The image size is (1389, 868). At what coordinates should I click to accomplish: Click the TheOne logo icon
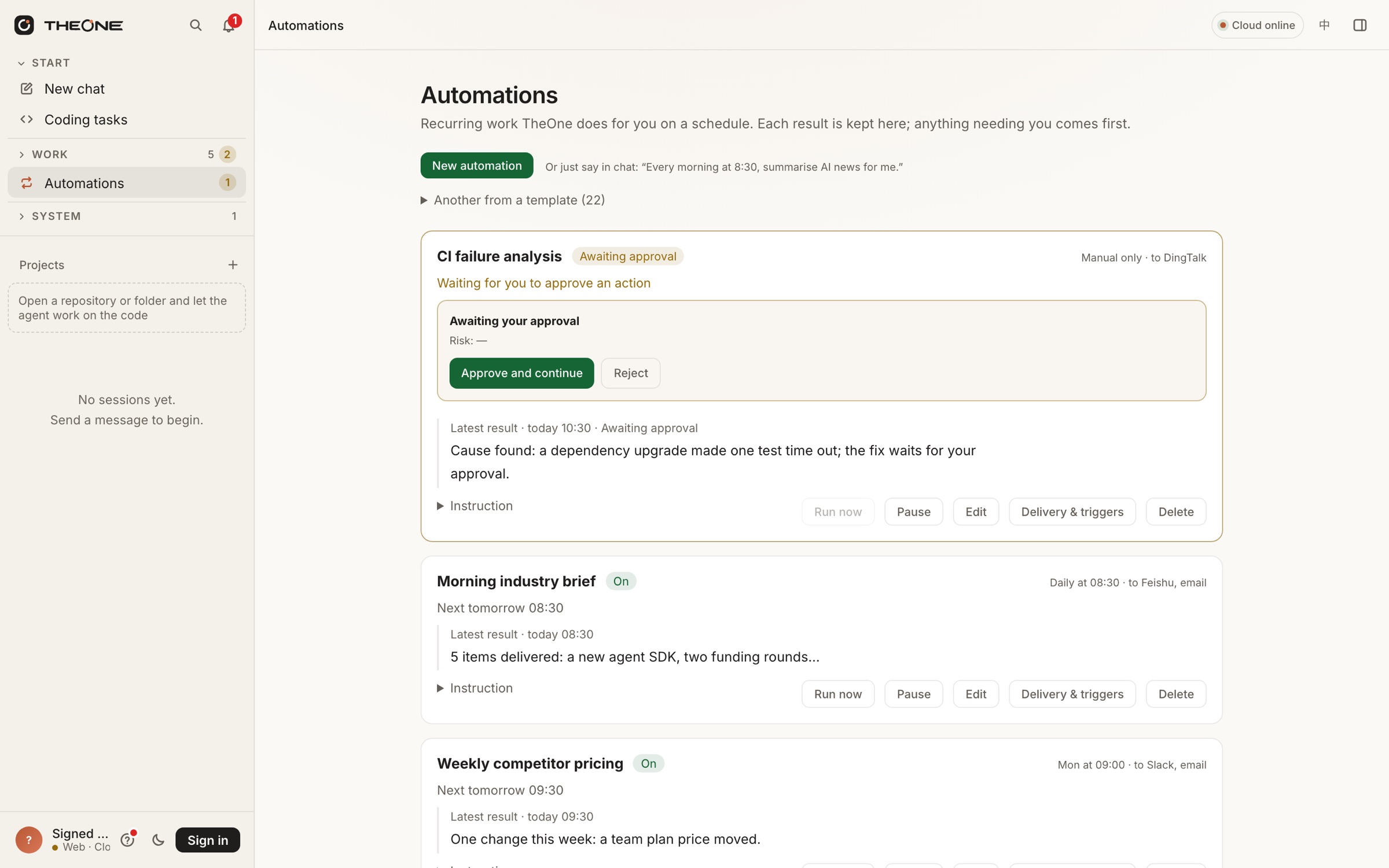point(24,25)
